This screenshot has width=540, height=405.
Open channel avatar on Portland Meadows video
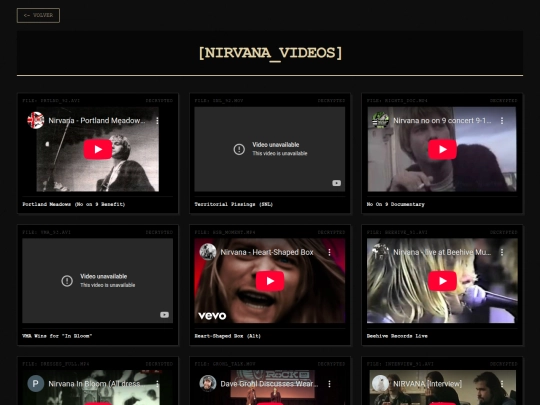tap(35, 120)
